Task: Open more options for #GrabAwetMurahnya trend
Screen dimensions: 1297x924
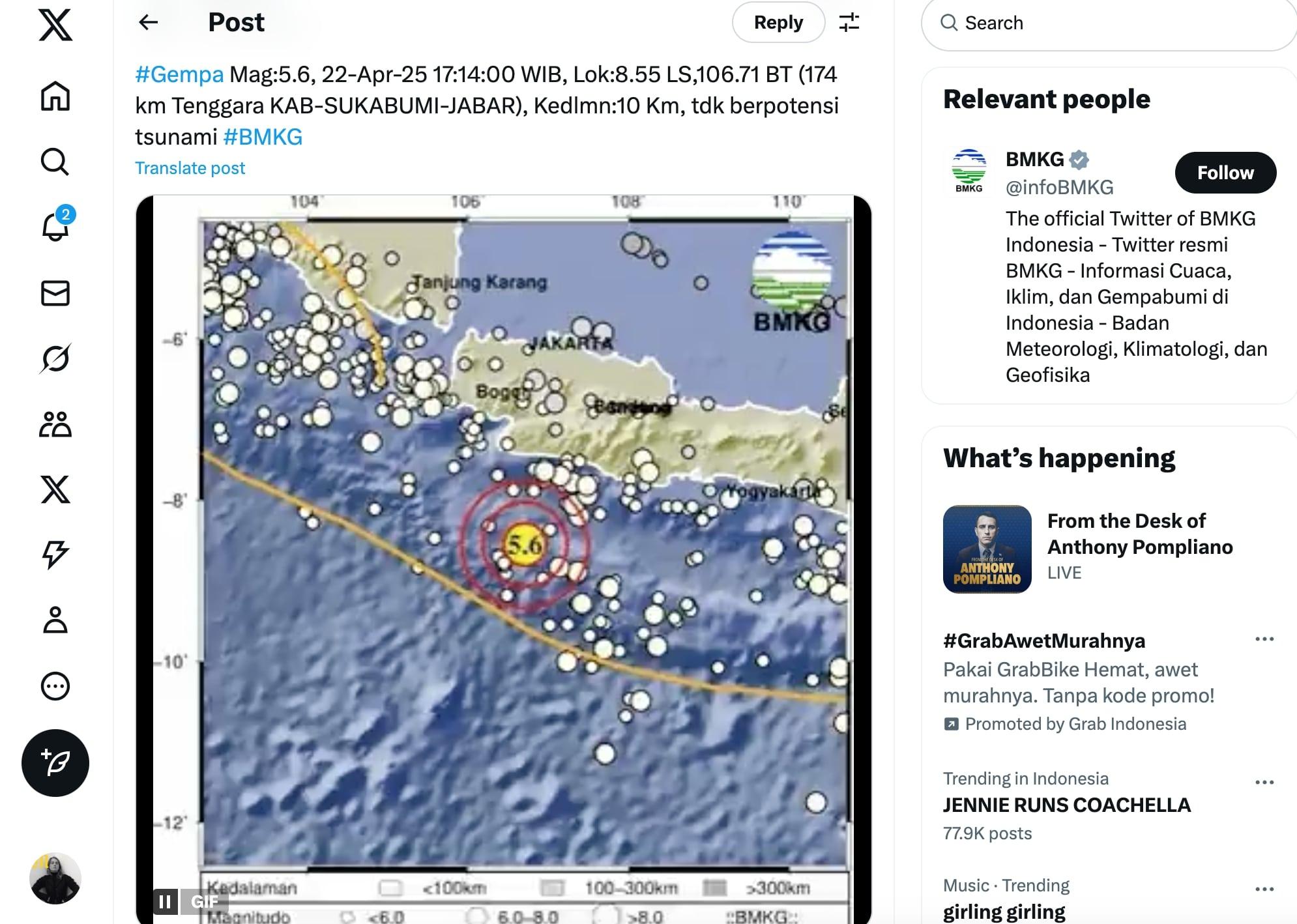Action: tap(1264, 639)
